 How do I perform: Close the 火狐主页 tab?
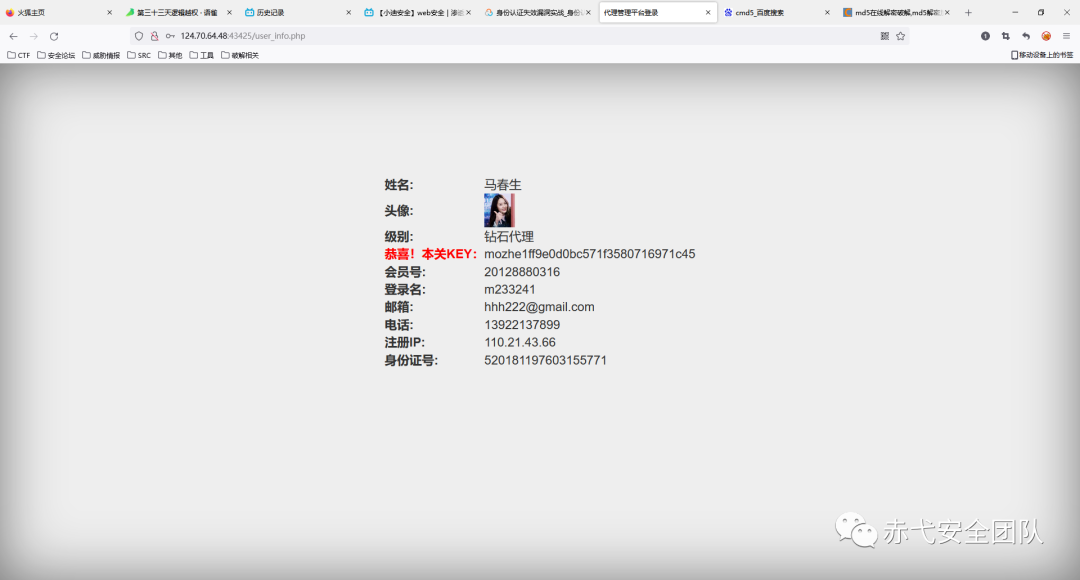(x=109, y=12)
